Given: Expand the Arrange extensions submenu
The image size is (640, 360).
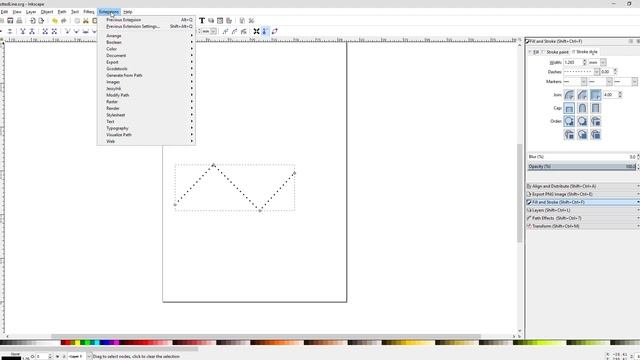Looking at the screenshot, I should [146, 36].
